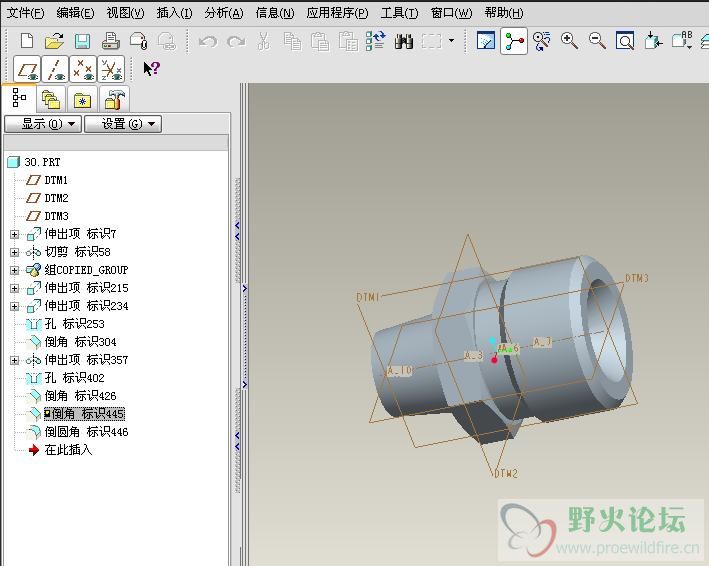Open the 窗口(W) menu

(x=451, y=13)
